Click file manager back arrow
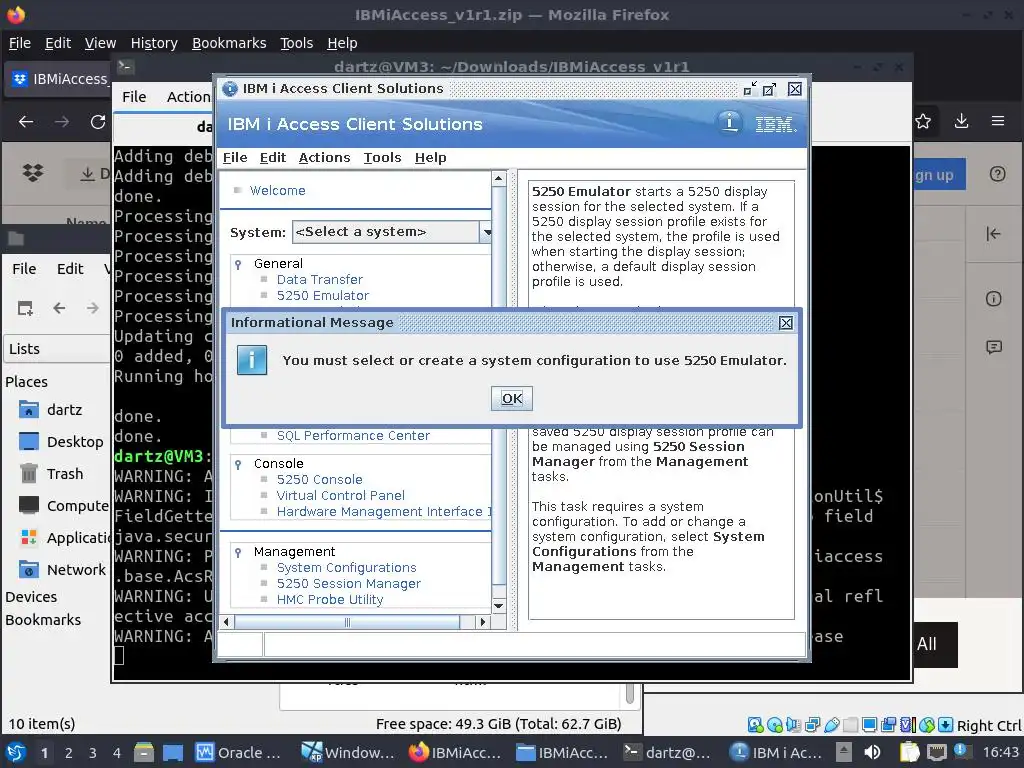Viewport: 1024px width, 768px height. [x=59, y=308]
